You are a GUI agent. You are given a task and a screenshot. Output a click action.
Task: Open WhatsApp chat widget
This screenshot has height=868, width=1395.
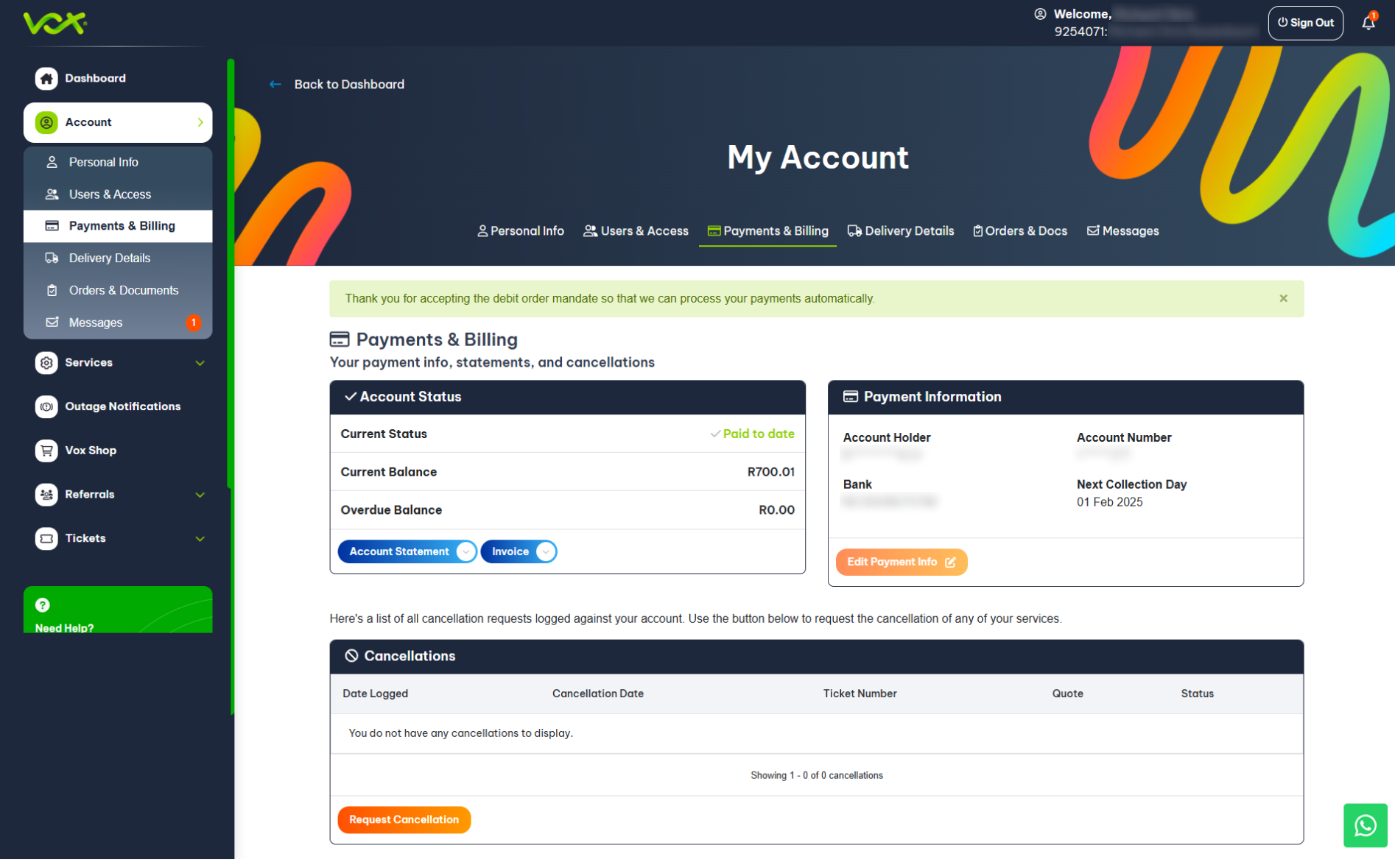click(1365, 825)
